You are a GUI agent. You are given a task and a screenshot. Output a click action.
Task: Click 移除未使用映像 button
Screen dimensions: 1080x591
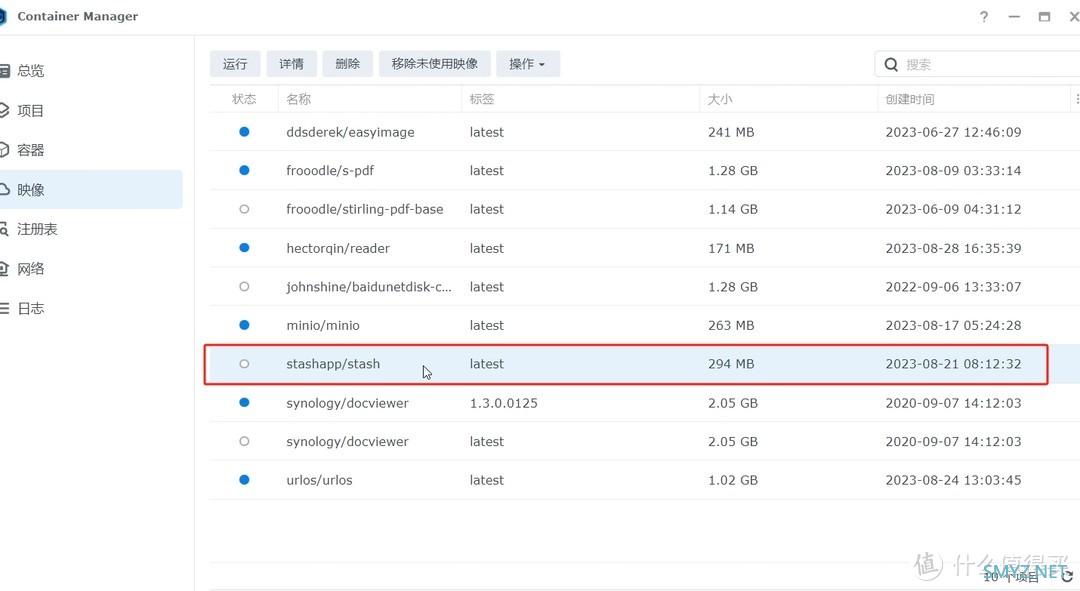click(x=435, y=64)
